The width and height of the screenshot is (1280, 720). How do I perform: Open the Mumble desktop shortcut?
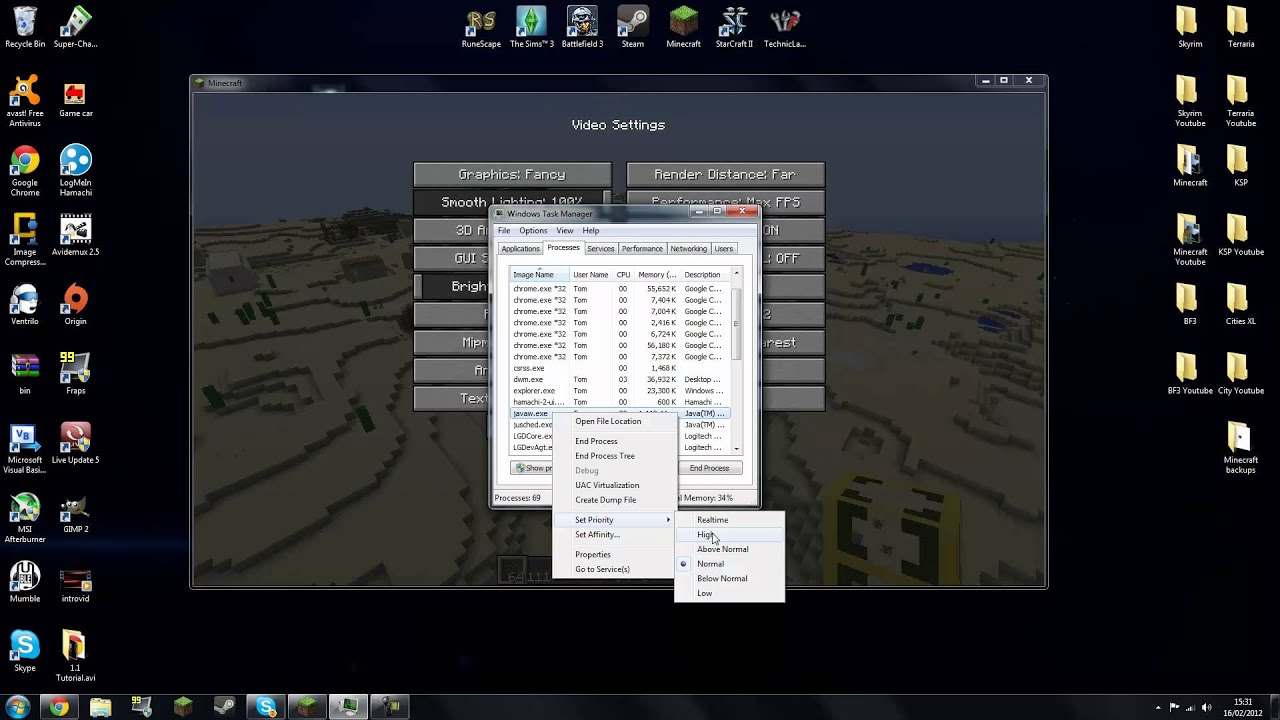coord(25,582)
